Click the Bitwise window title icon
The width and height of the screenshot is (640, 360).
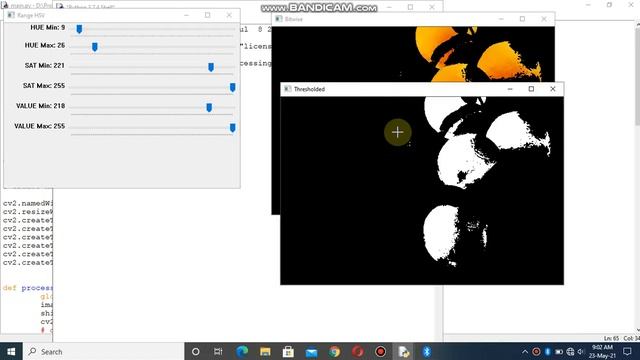tap(279, 19)
